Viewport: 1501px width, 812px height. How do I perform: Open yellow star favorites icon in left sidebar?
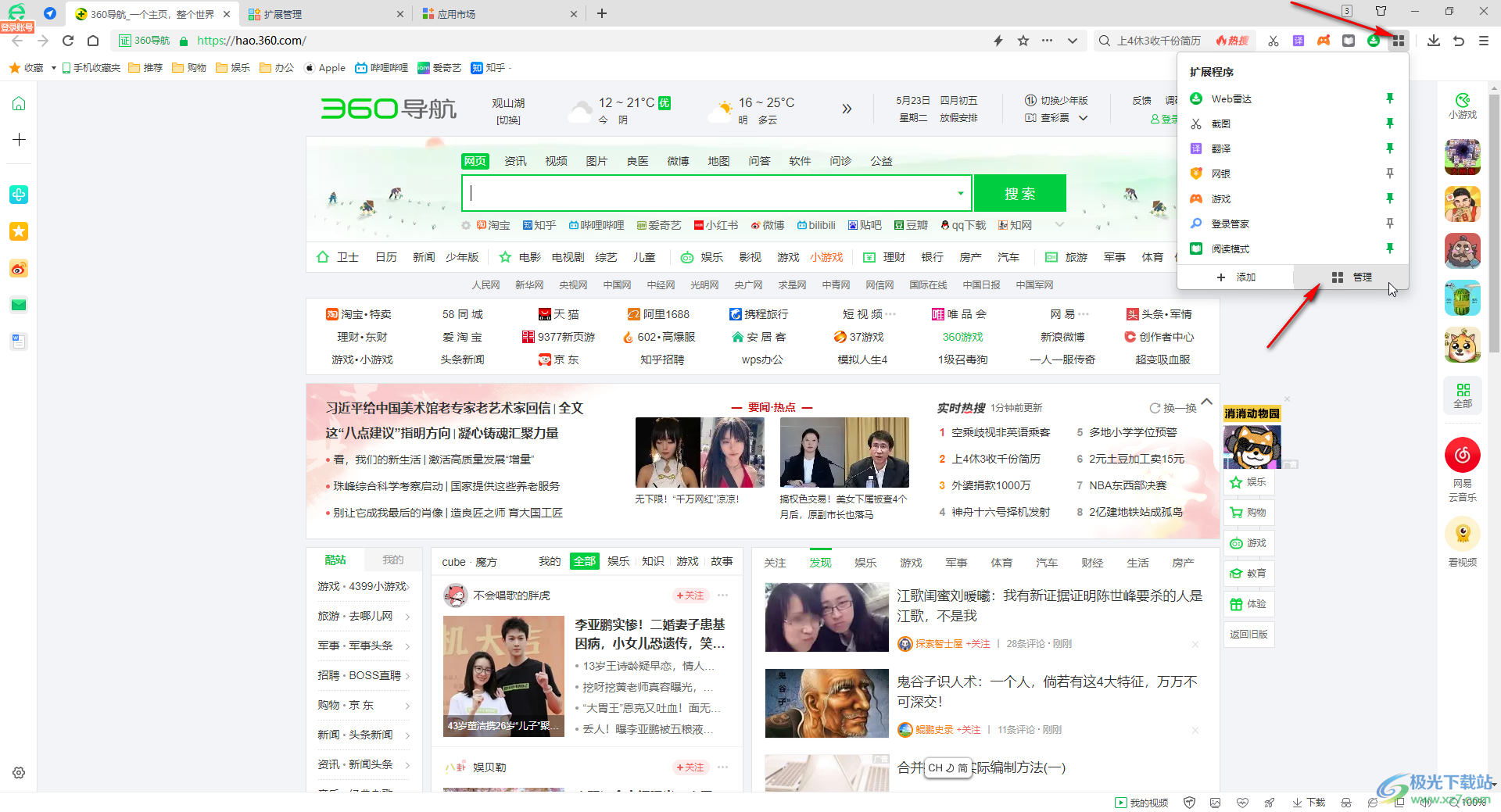pyautogui.click(x=19, y=231)
